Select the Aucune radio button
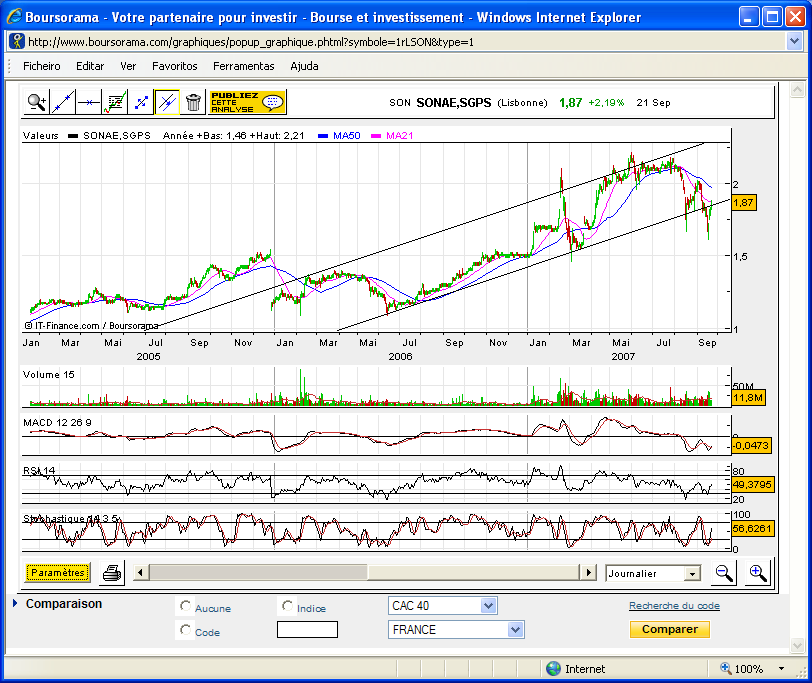This screenshot has height=683, width=812. (185, 606)
